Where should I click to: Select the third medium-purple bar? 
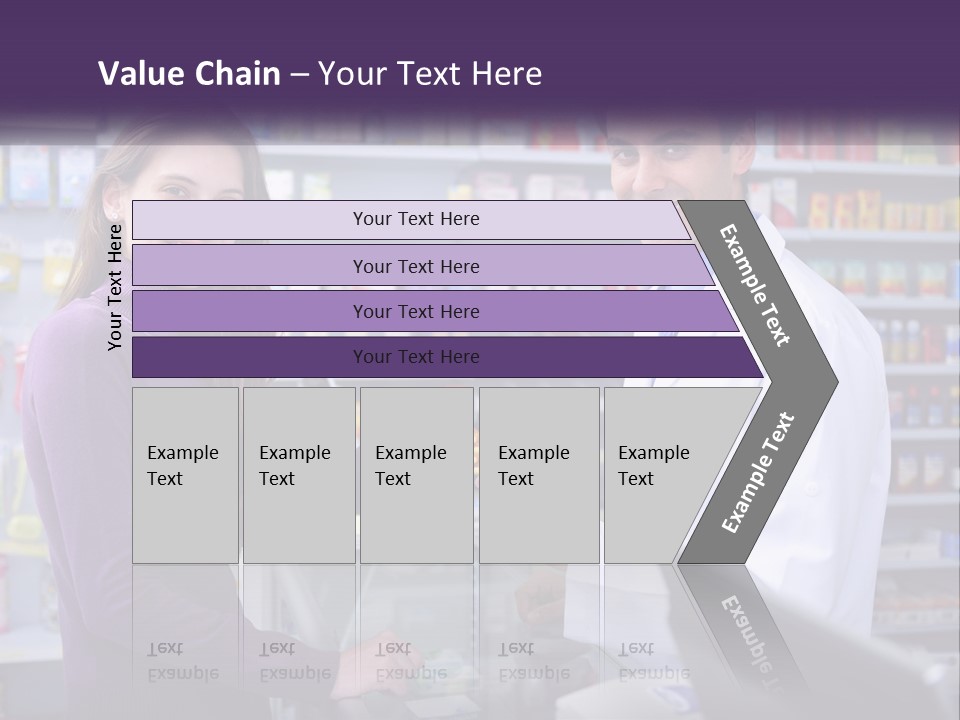(x=415, y=311)
